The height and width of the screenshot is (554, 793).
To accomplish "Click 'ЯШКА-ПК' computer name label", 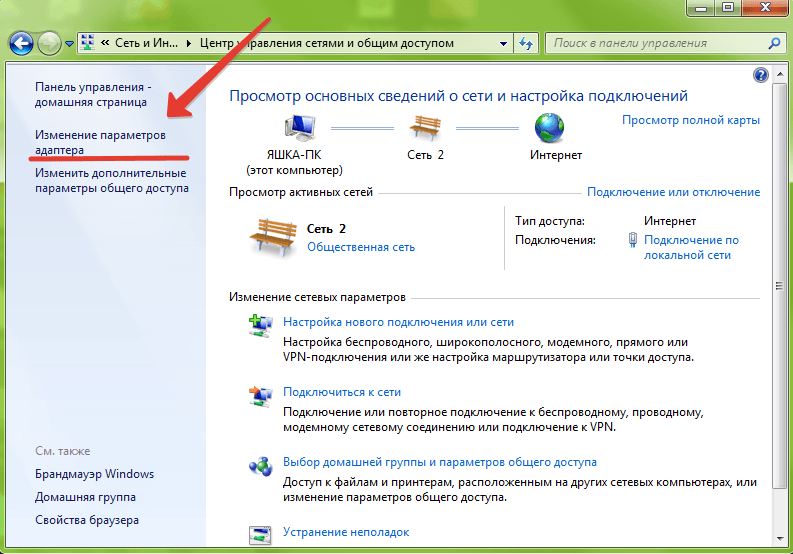I will coord(294,155).
